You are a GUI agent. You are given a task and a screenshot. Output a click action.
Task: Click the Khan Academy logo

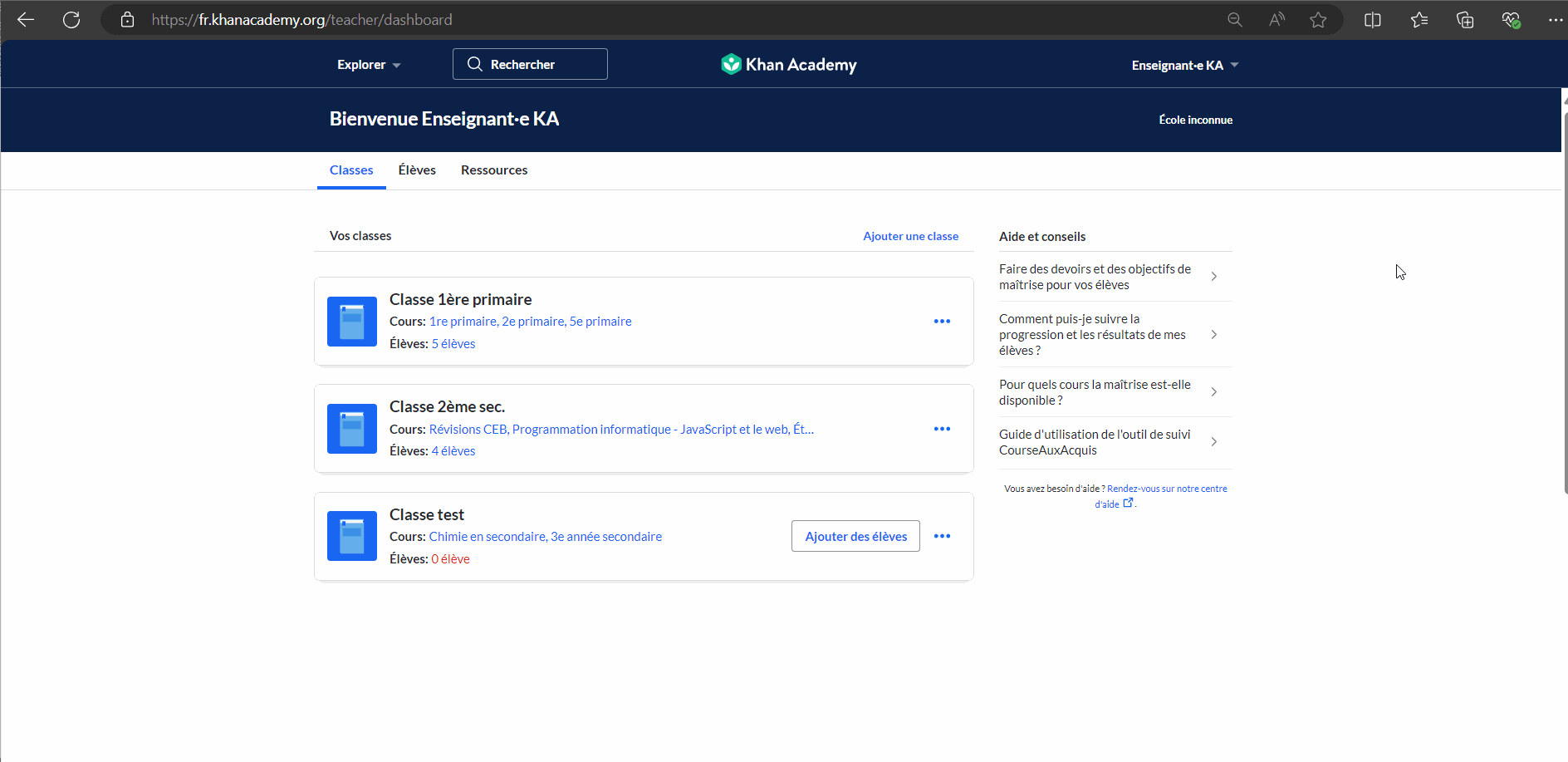tap(789, 65)
